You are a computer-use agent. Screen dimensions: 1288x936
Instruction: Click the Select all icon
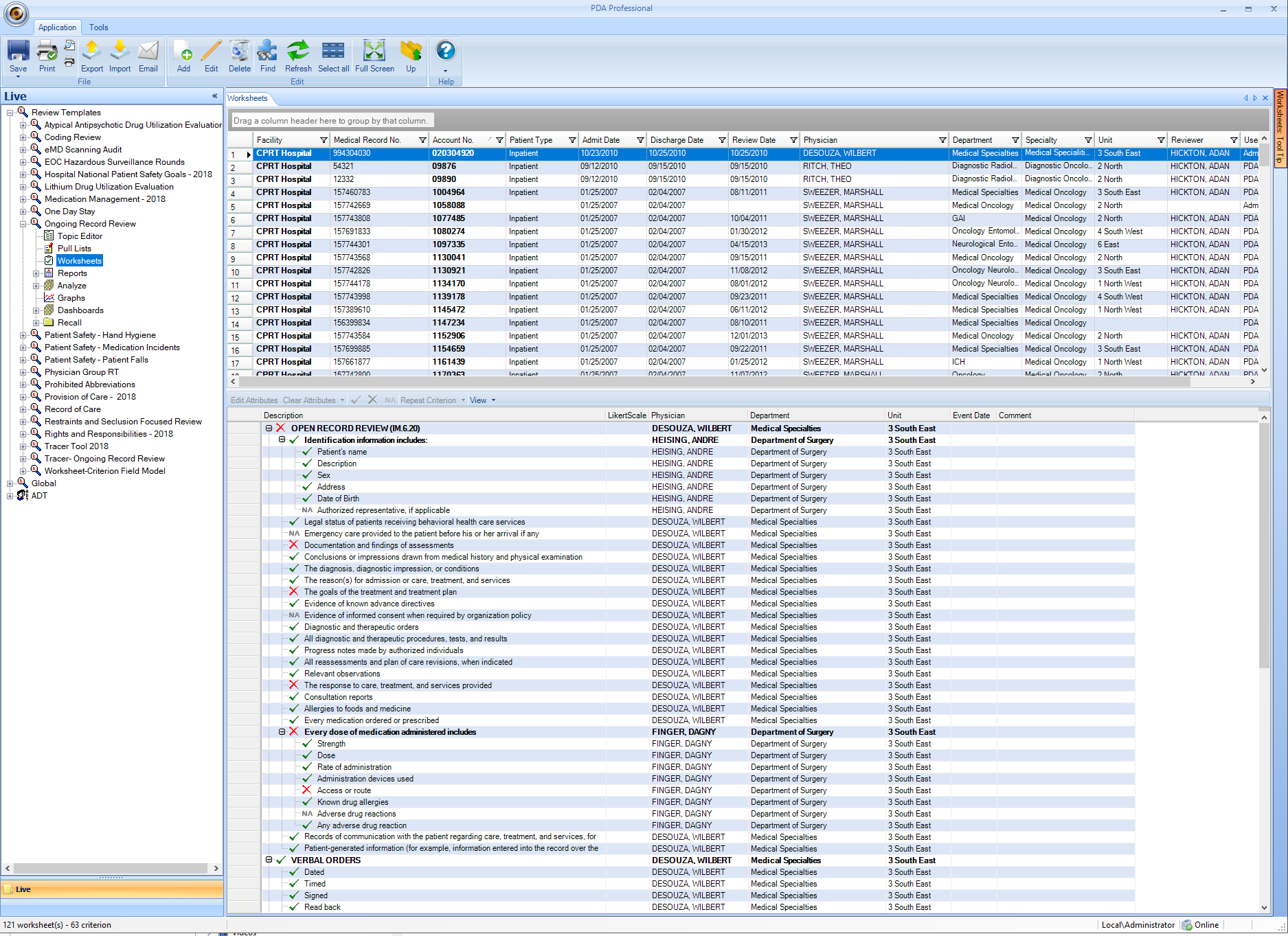333,56
